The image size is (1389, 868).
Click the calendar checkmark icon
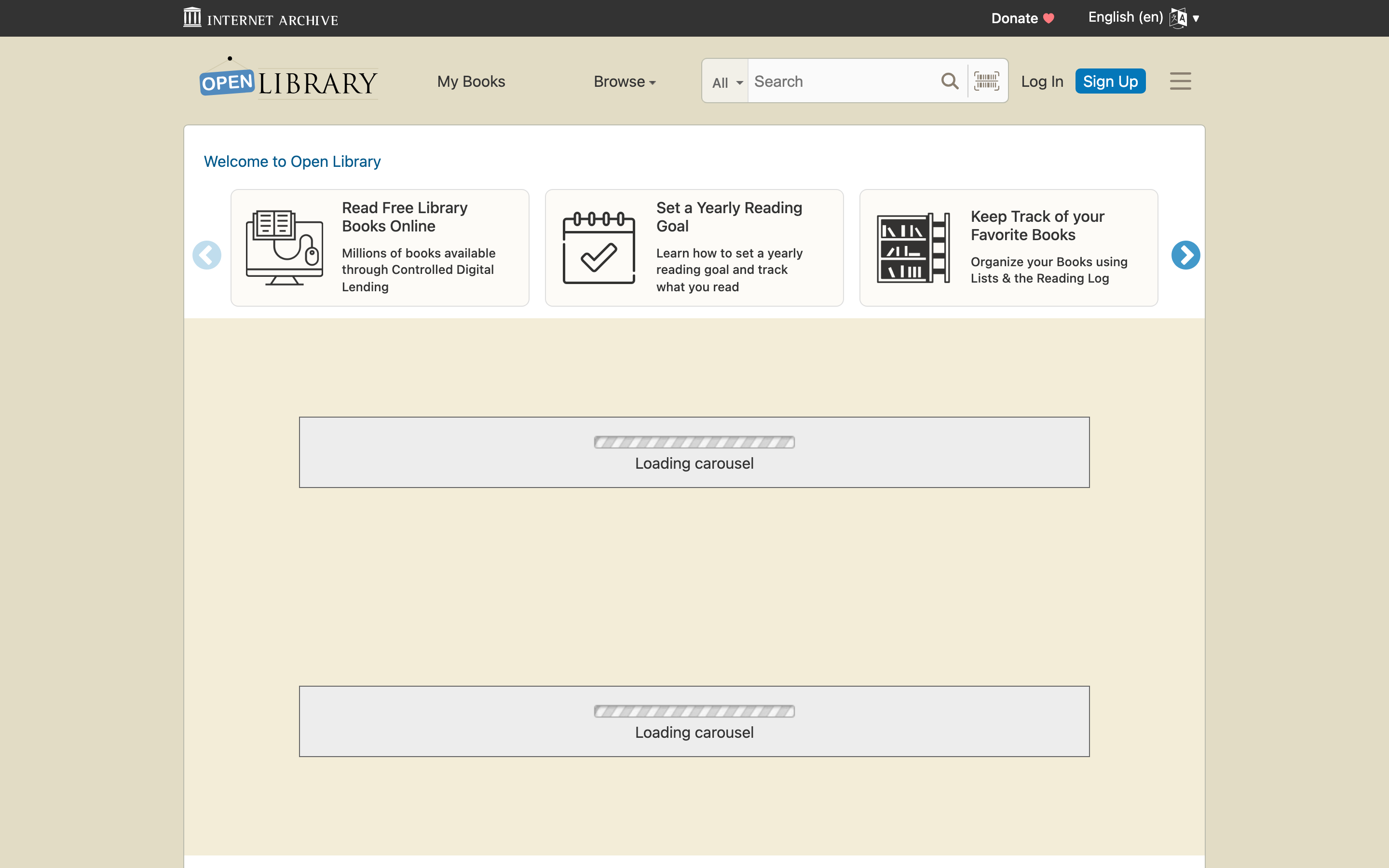click(599, 247)
